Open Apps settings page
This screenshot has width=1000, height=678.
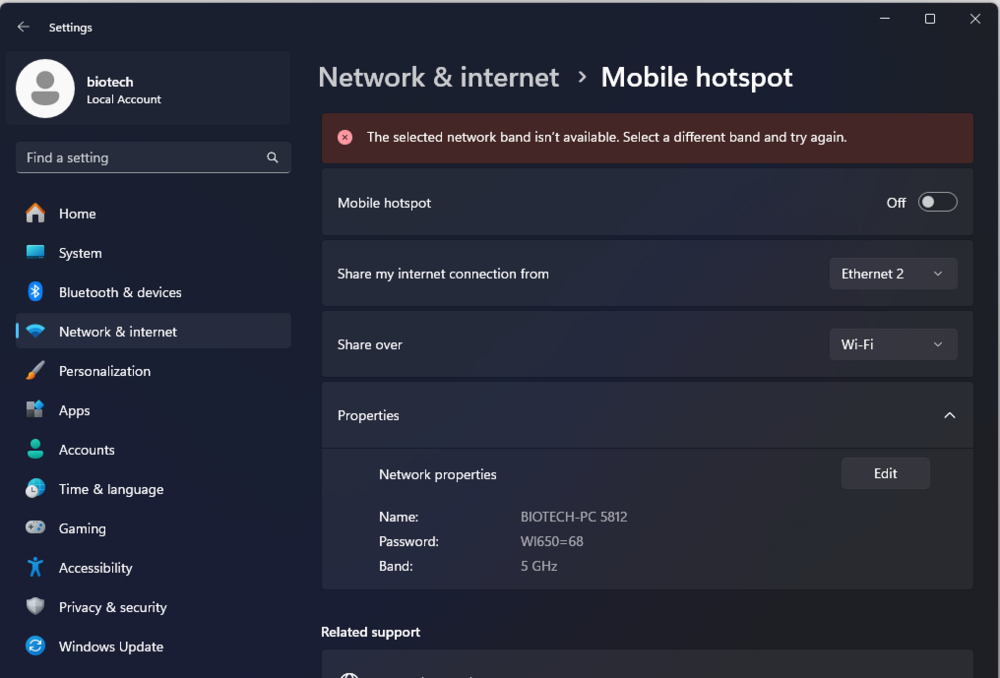pyautogui.click(x=74, y=410)
